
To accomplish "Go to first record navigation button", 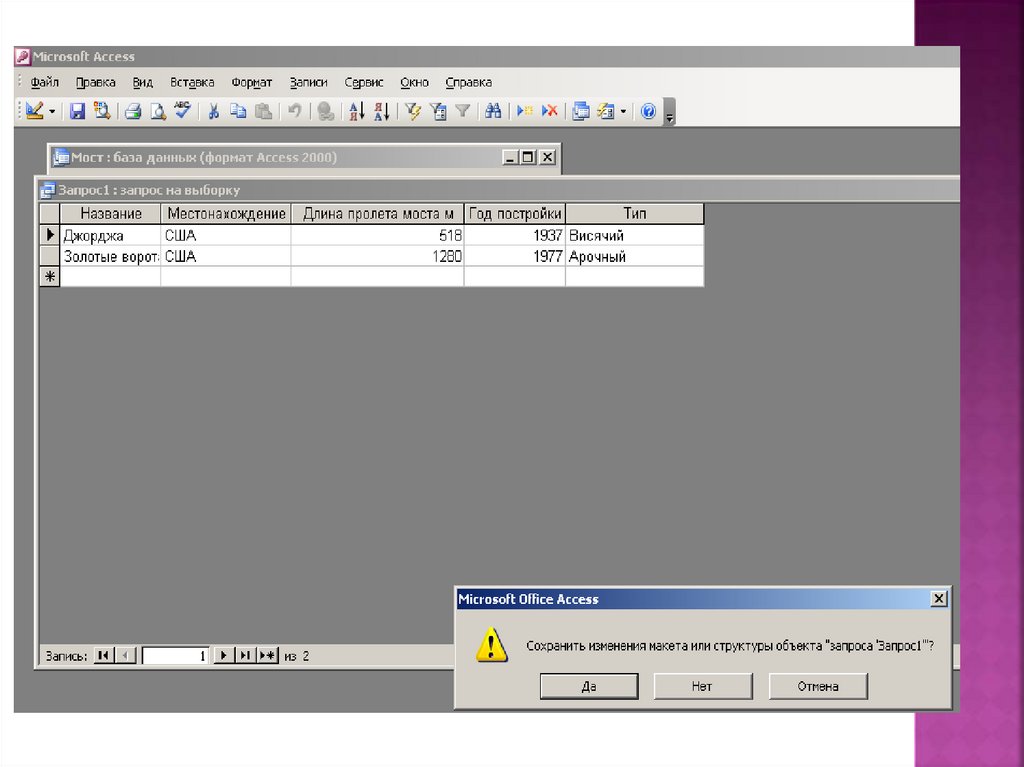I will point(103,655).
